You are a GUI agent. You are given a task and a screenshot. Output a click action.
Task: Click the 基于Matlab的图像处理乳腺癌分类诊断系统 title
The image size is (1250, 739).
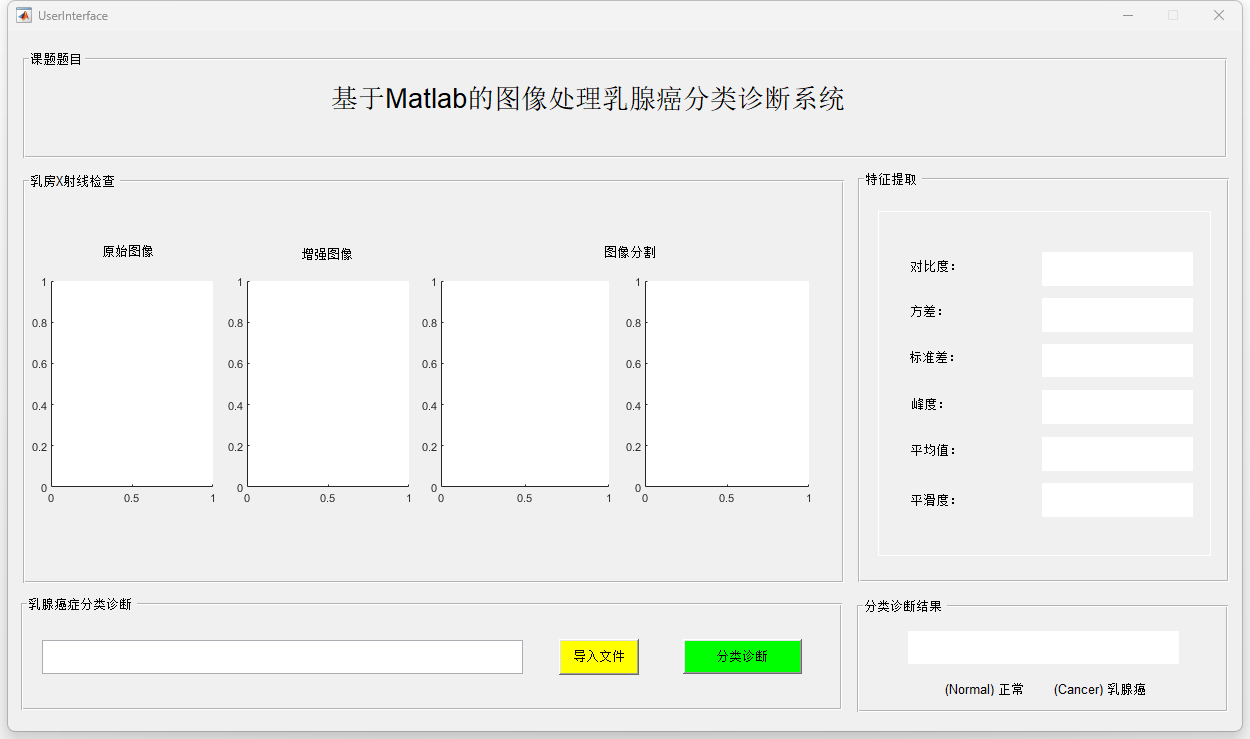pyautogui.click(x=588, y=99)
